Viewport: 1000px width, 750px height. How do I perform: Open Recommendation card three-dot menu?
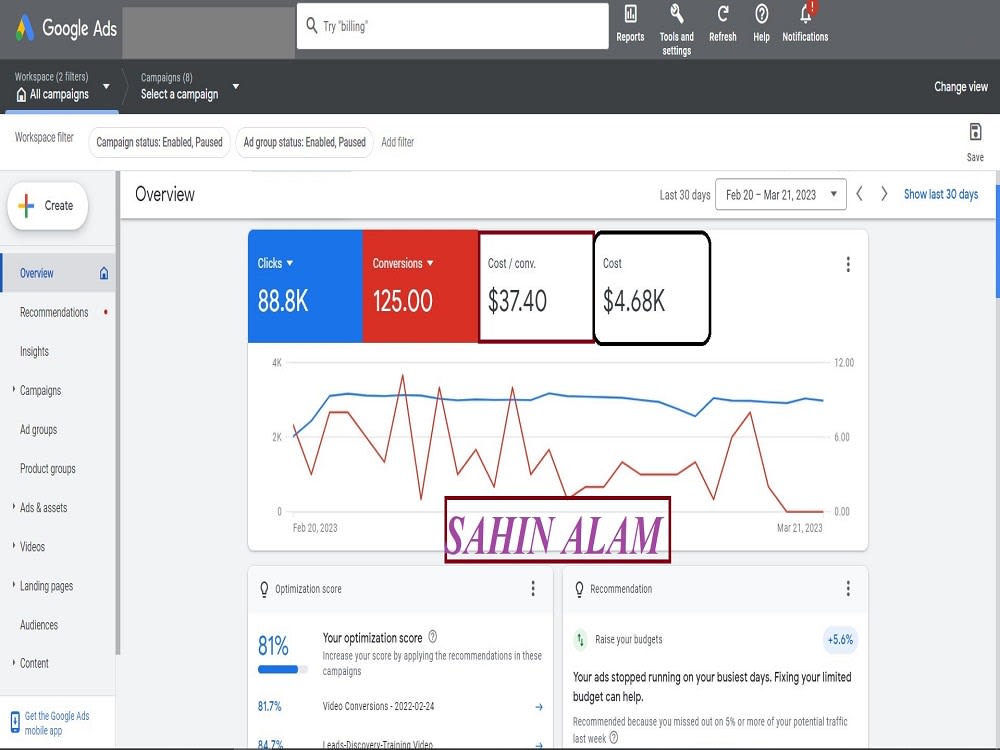(848, 588)
